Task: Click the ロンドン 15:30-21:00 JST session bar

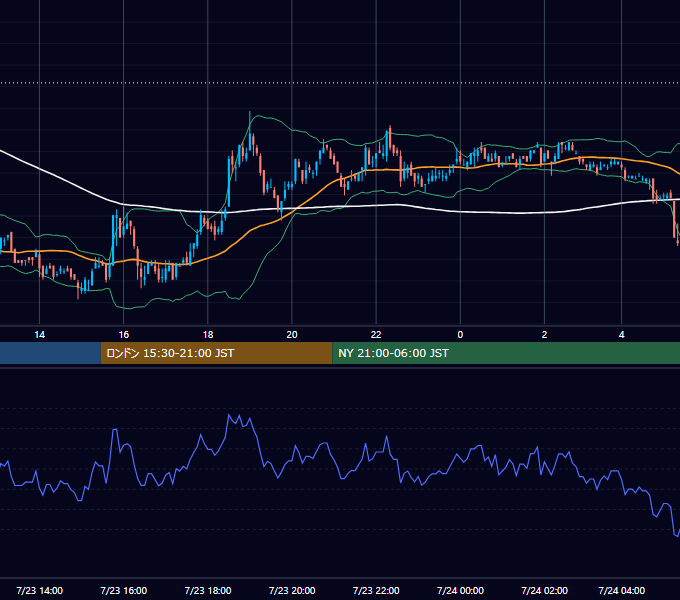Action: (216, 353)
